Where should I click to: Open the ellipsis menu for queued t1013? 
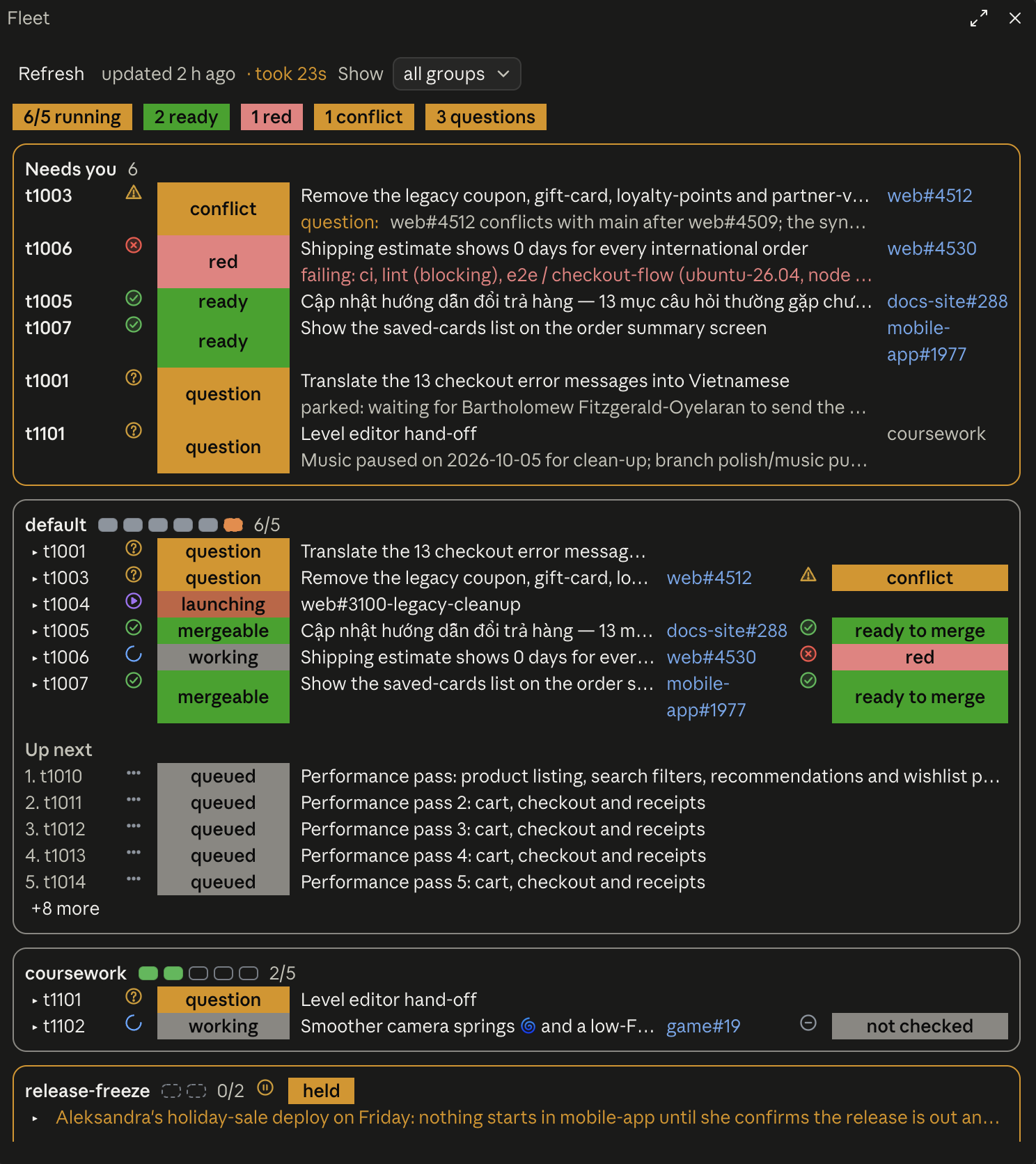(x=134, y=853)
